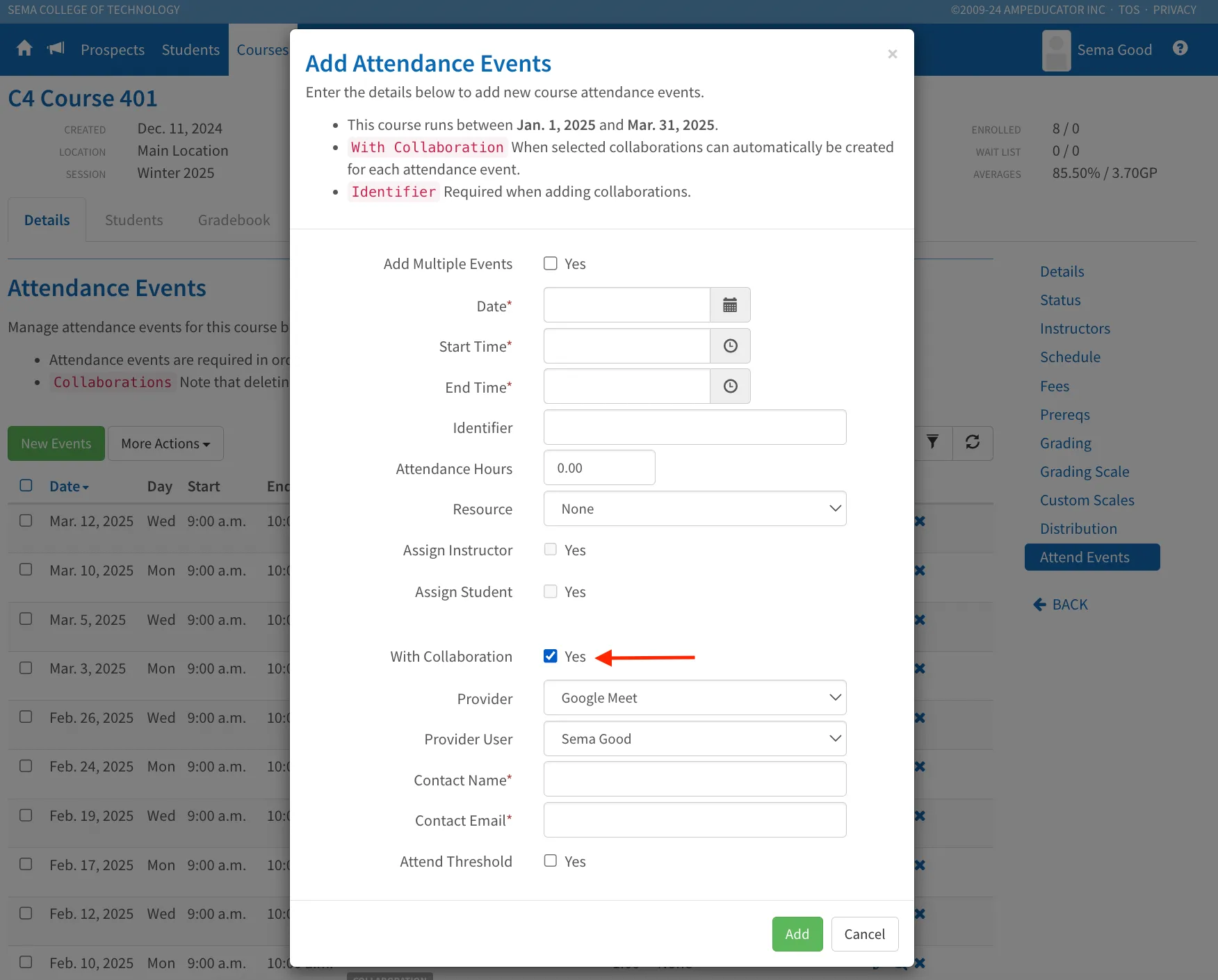Click the BACK arrow link
This screenshot has height=980, width=1218.
pos(1060,605)
